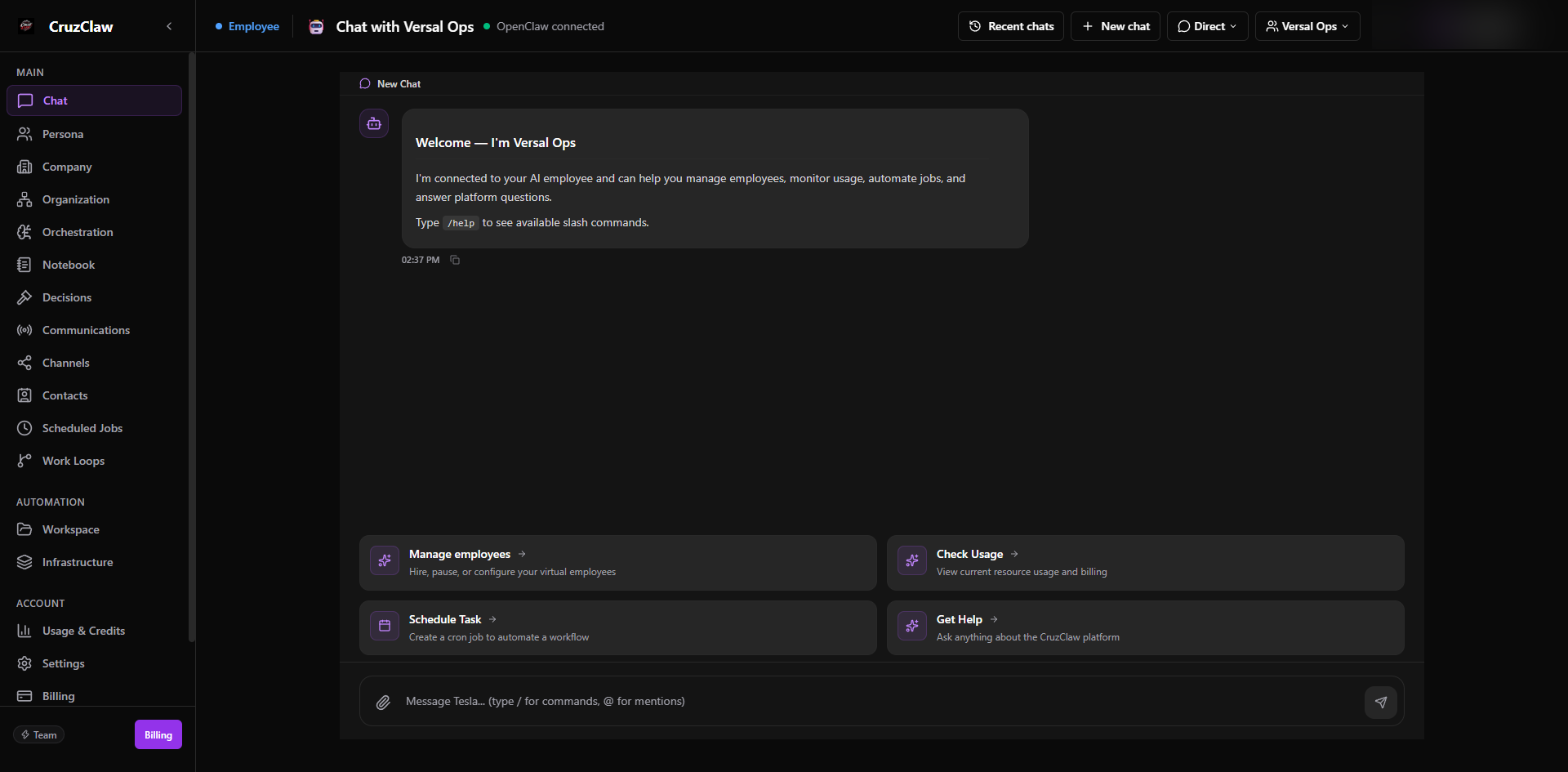The image size is (1568, 772).
Task: Click the Communications broadcast icon
Action: coord(24,330)
